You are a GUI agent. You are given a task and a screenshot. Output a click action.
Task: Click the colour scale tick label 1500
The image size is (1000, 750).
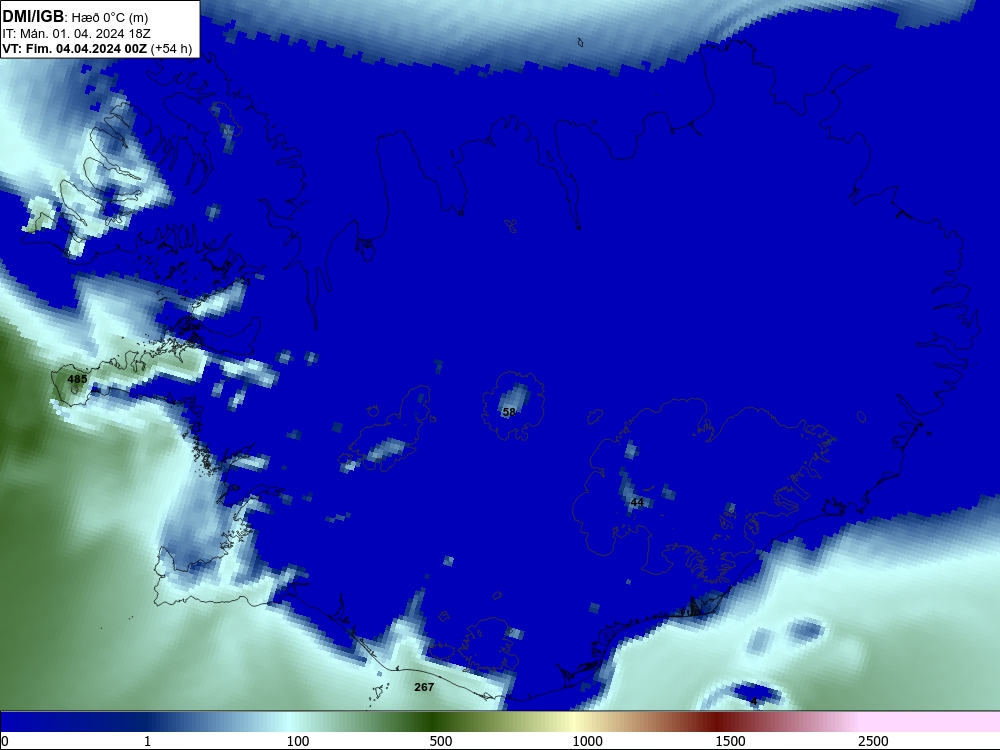coord(730,741)
